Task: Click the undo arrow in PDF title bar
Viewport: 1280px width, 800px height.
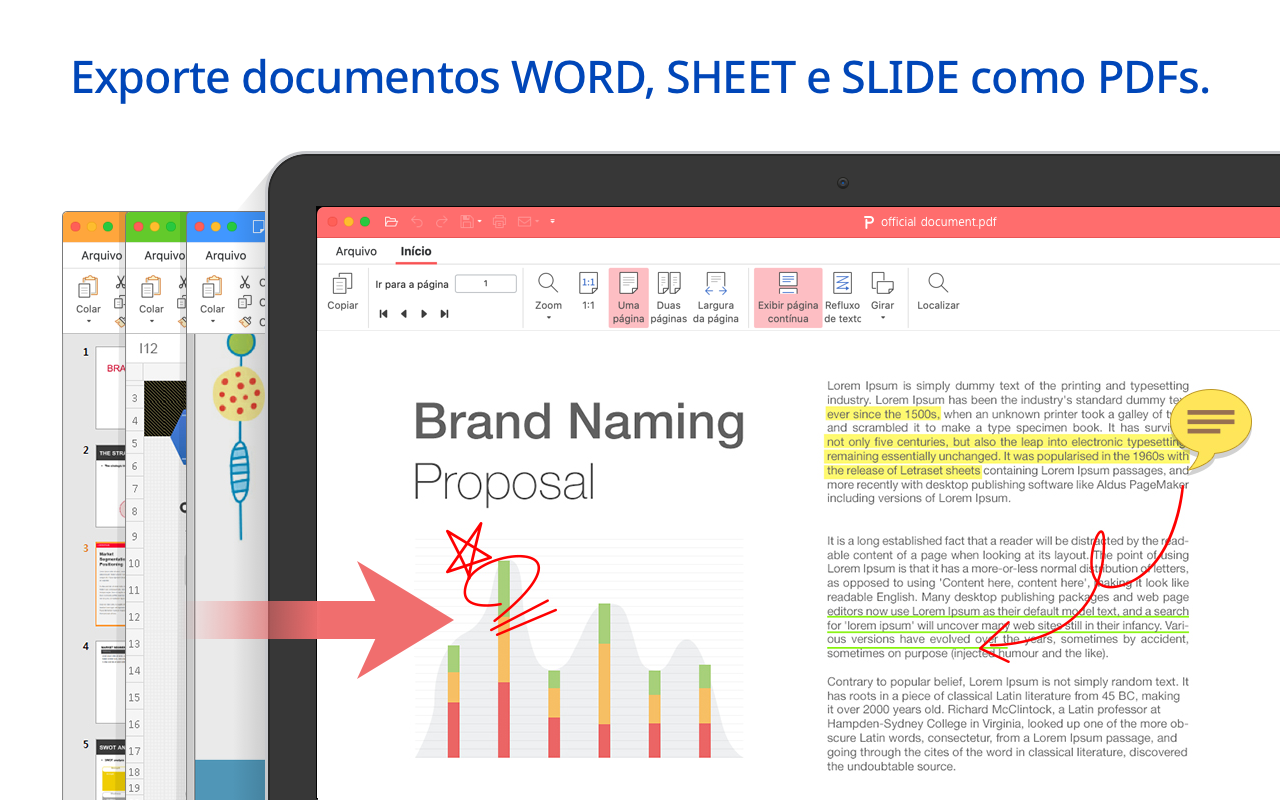Action: [417, 221]
